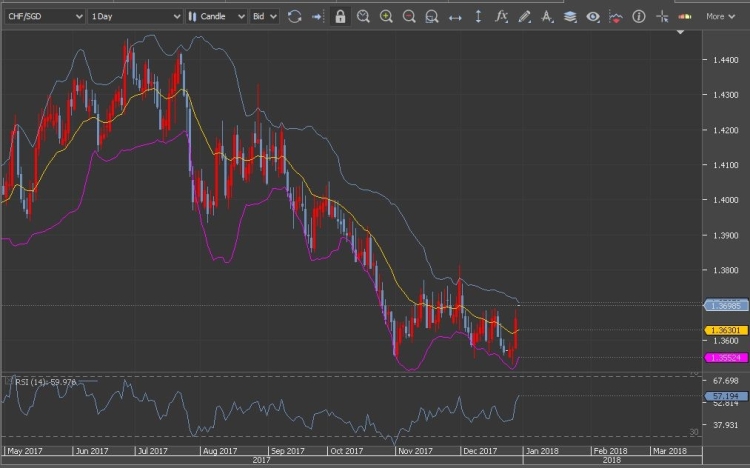750x468 pixels.
Task: Open the CHF/SGD instrument dropdown
Action: tap(44, 16)
